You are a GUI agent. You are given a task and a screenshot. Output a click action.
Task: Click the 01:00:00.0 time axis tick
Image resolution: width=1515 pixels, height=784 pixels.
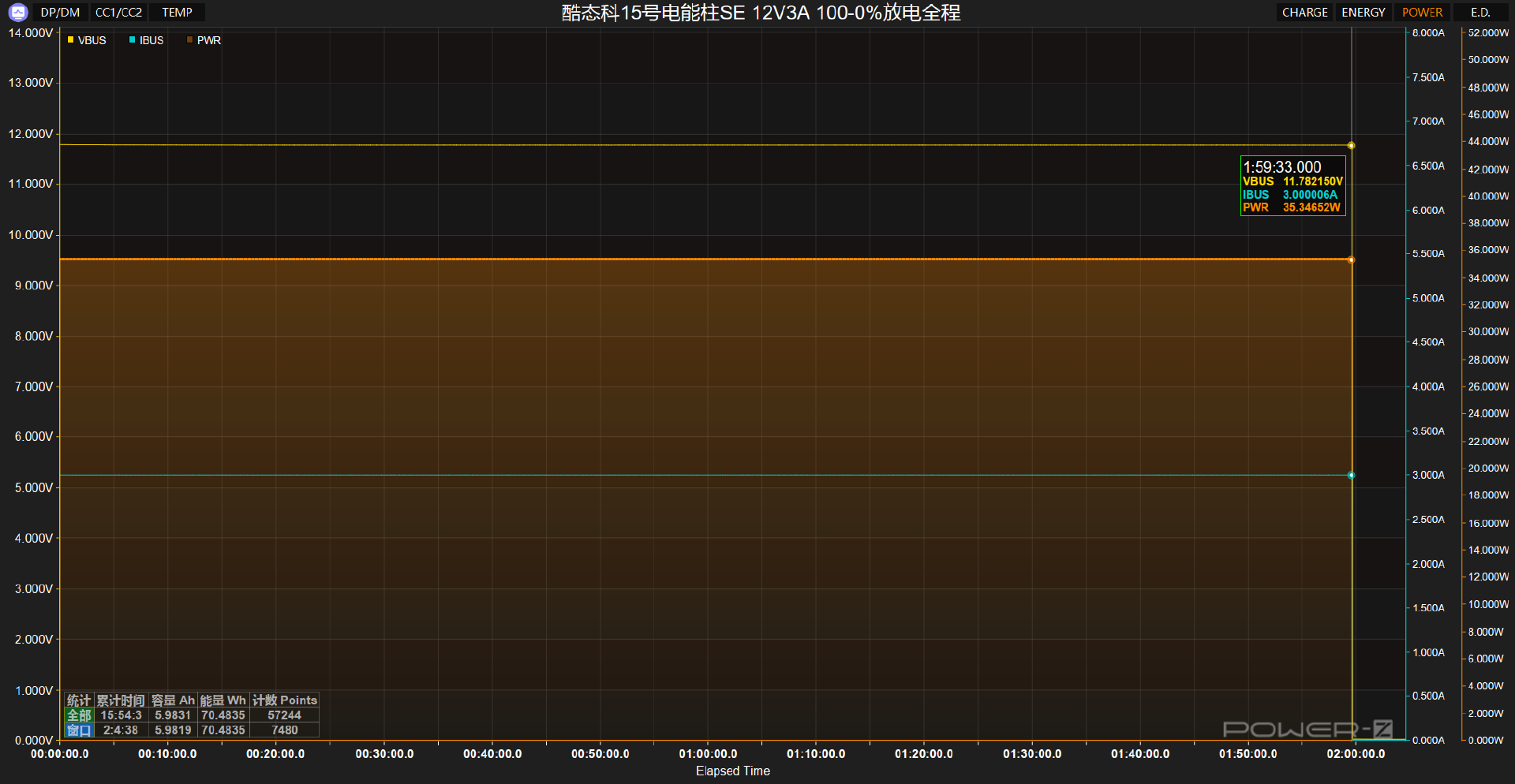click(x=708, y=754)
